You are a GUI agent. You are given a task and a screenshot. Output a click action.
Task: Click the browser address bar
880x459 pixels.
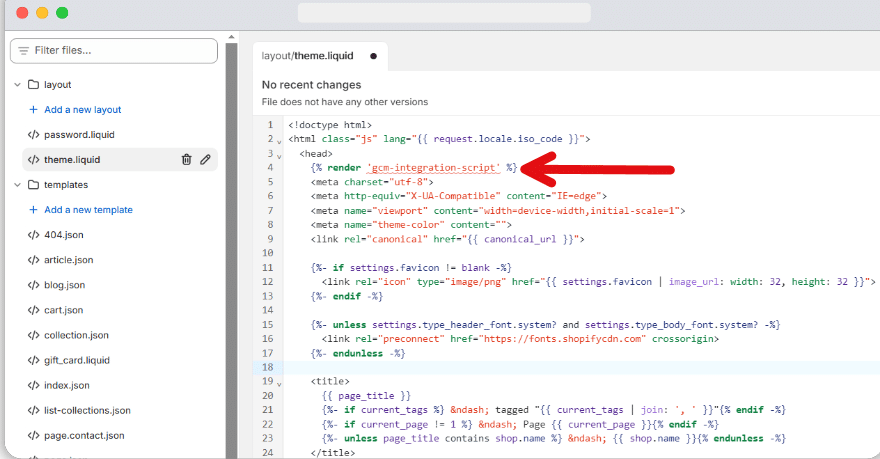pos(444,12)
